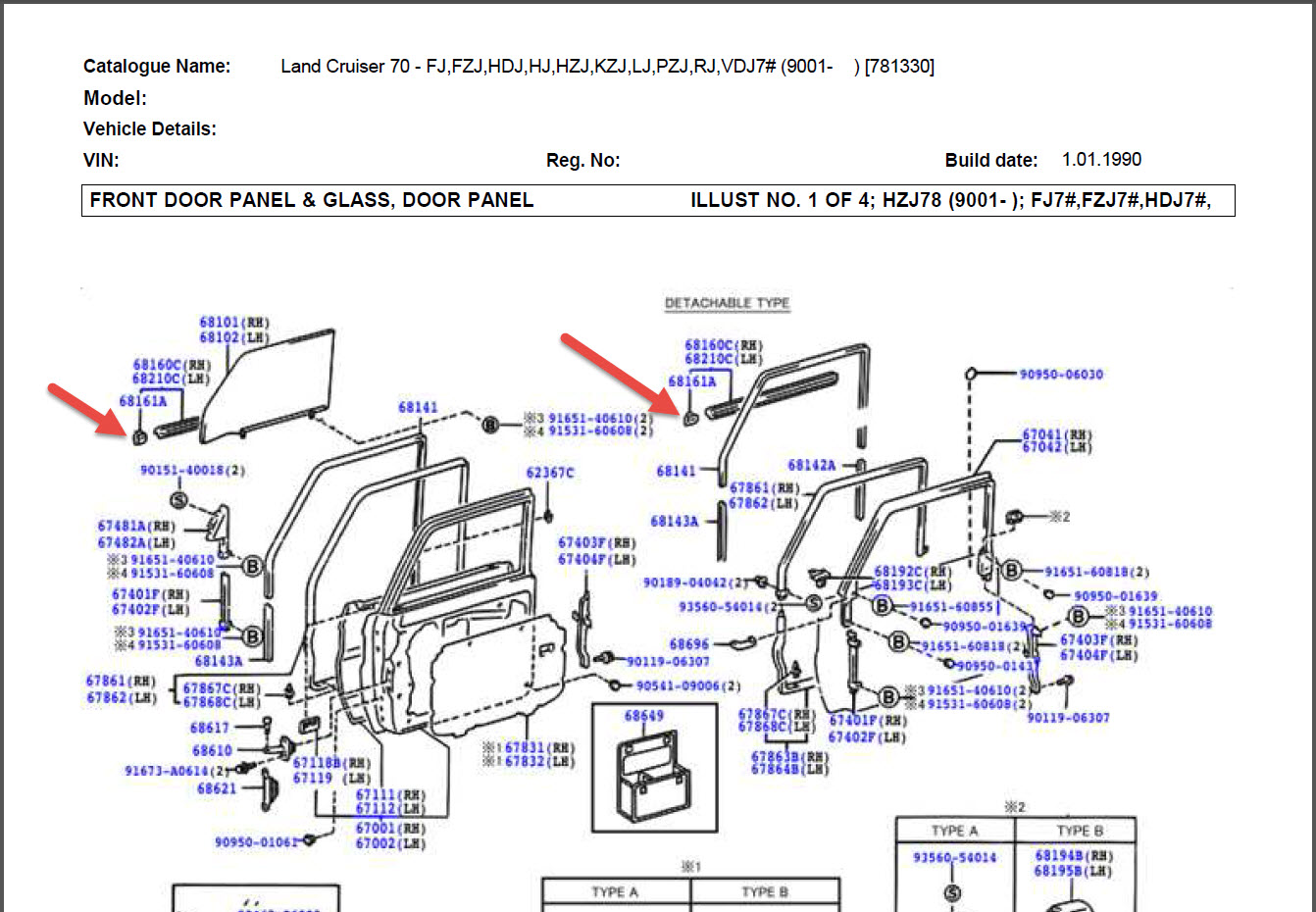Select part number 67864B(LH)
1316x912 pixels.
(790, 771)
